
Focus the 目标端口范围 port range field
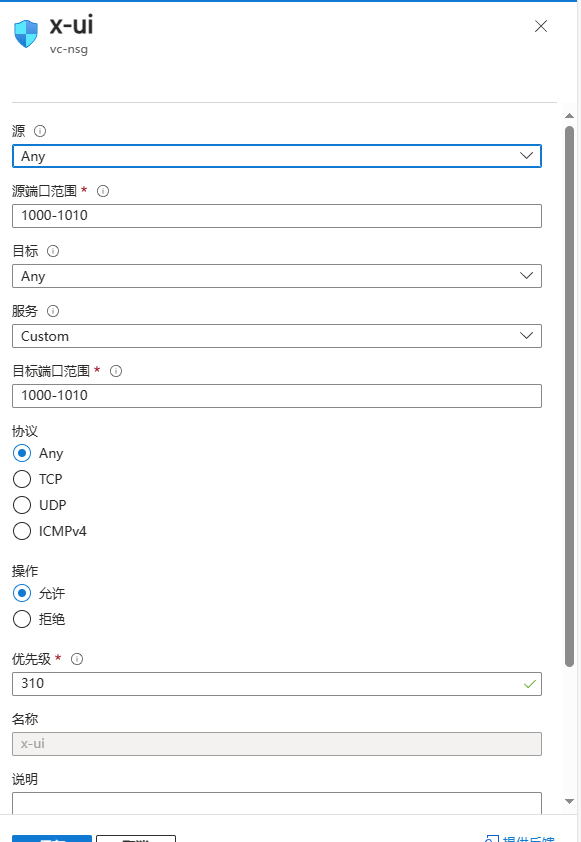[x=277, y=396]
